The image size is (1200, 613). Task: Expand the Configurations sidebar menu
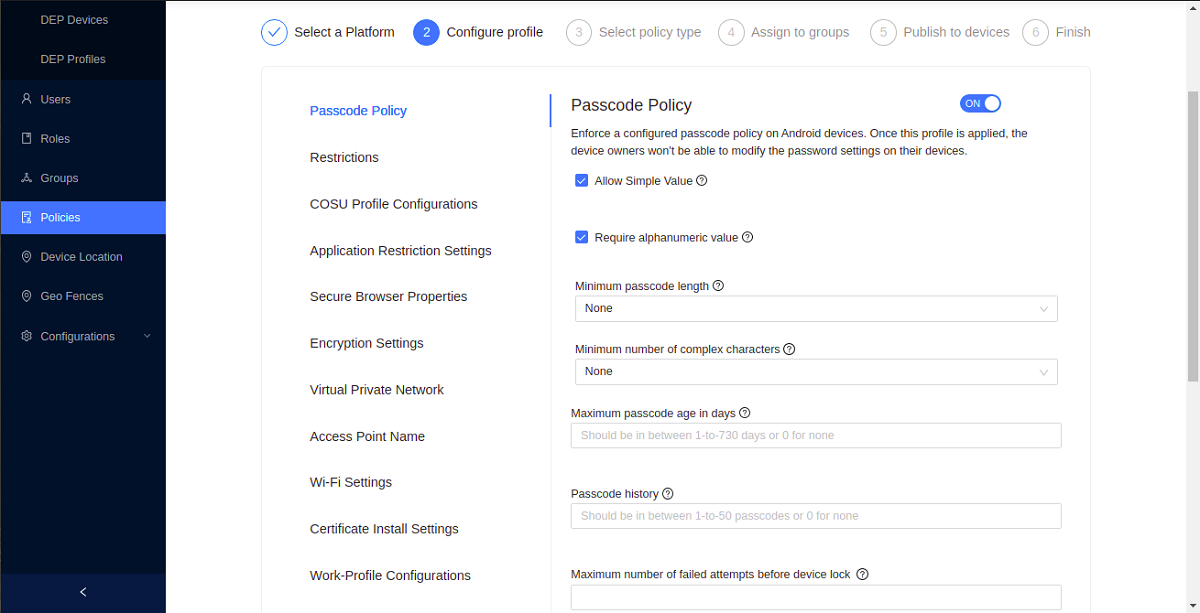click(x=147, y=336)
